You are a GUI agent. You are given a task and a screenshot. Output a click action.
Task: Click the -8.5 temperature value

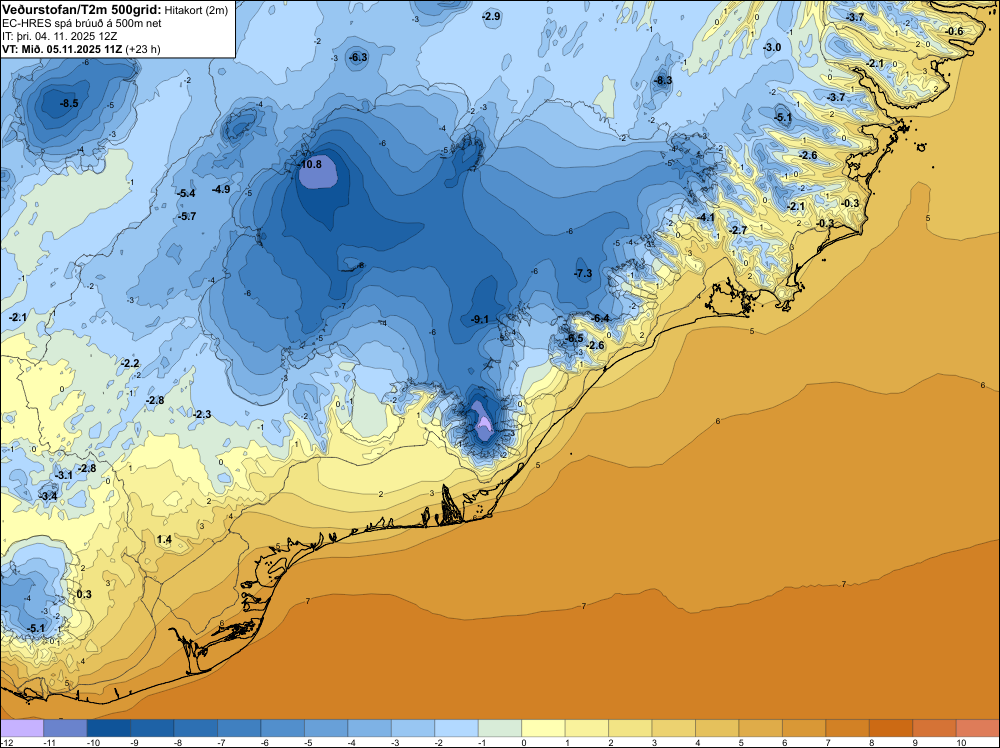coord(69,103)
